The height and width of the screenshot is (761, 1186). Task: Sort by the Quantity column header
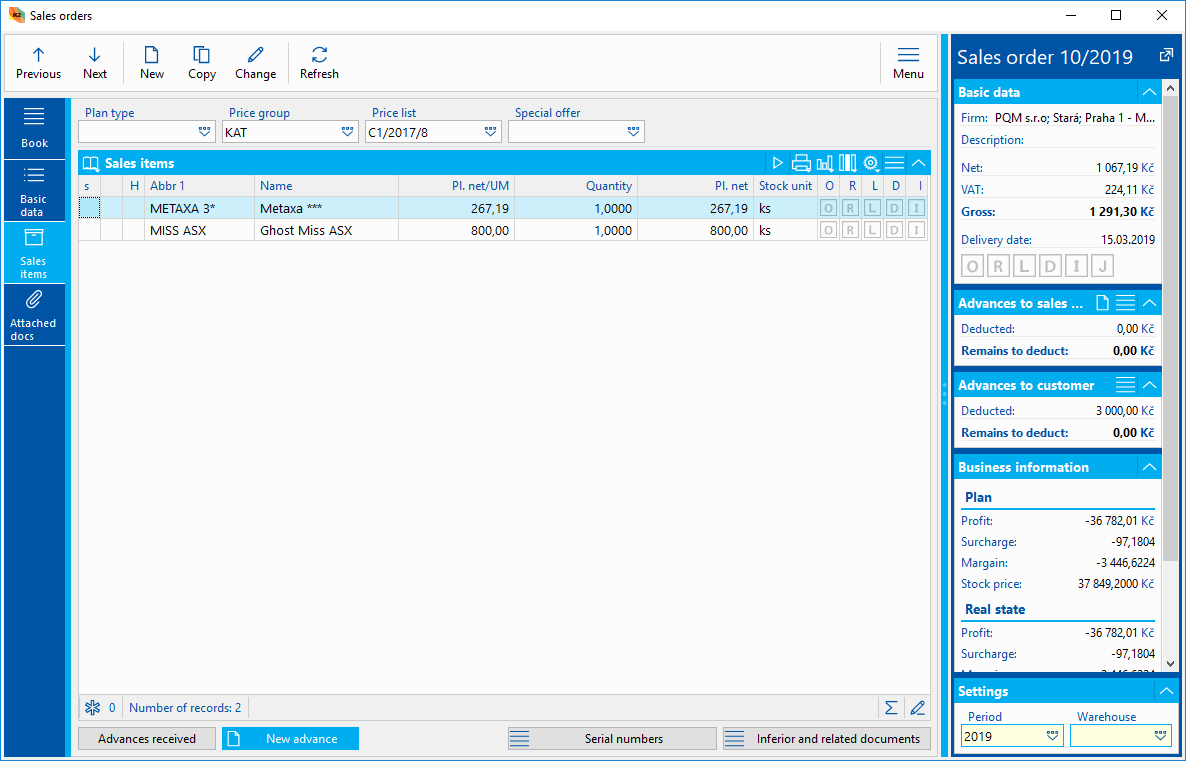576,185
